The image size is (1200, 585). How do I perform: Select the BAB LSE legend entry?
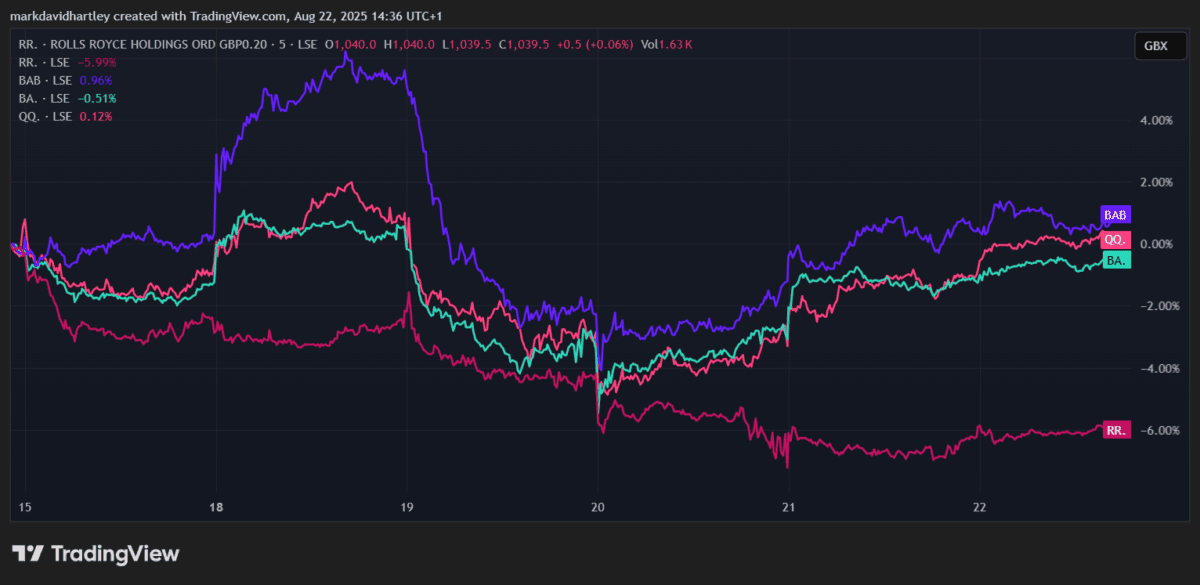pos(46,80)
